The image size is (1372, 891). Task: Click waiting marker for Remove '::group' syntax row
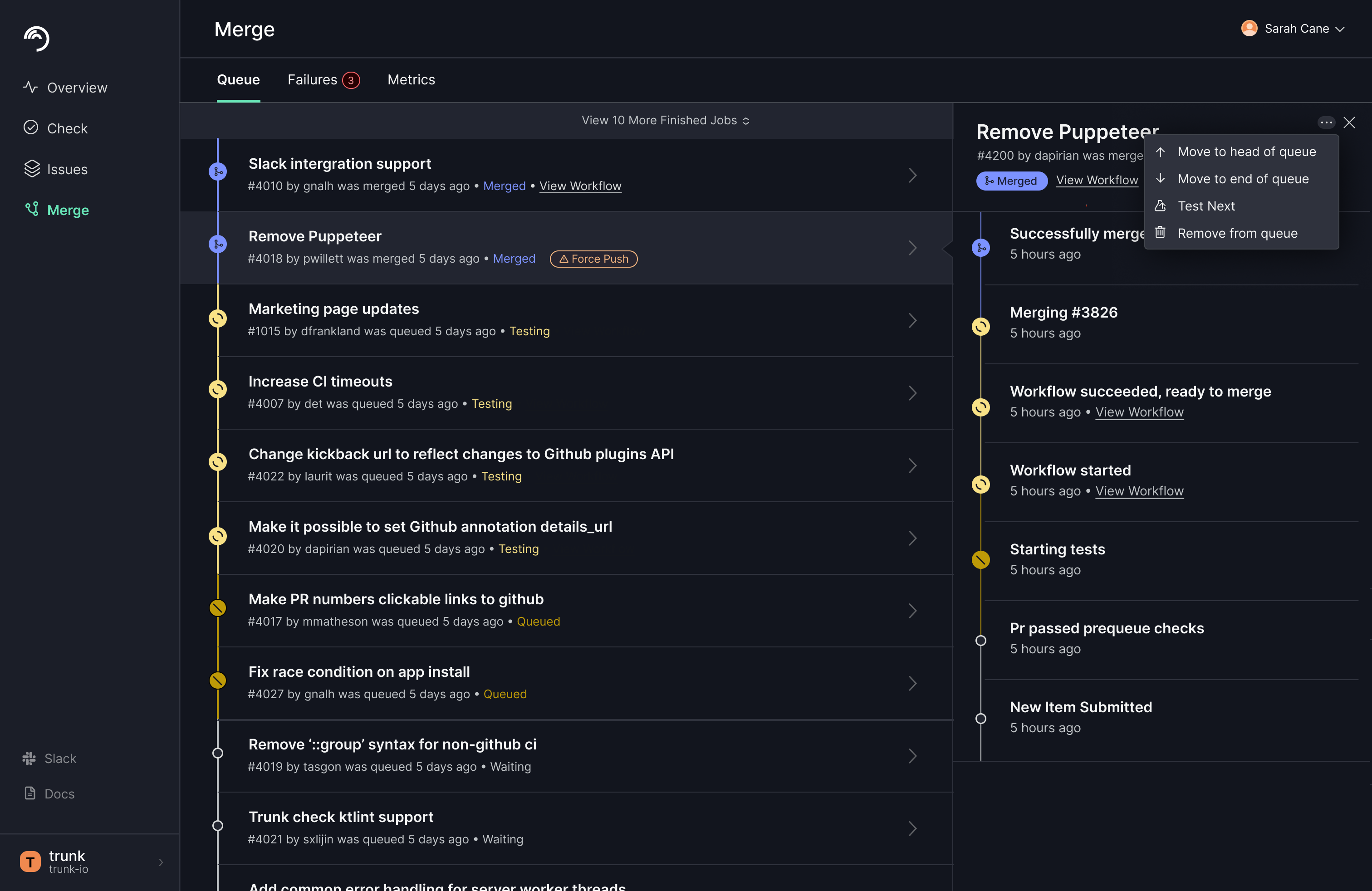pyautogui.click(x=218, y=753)
